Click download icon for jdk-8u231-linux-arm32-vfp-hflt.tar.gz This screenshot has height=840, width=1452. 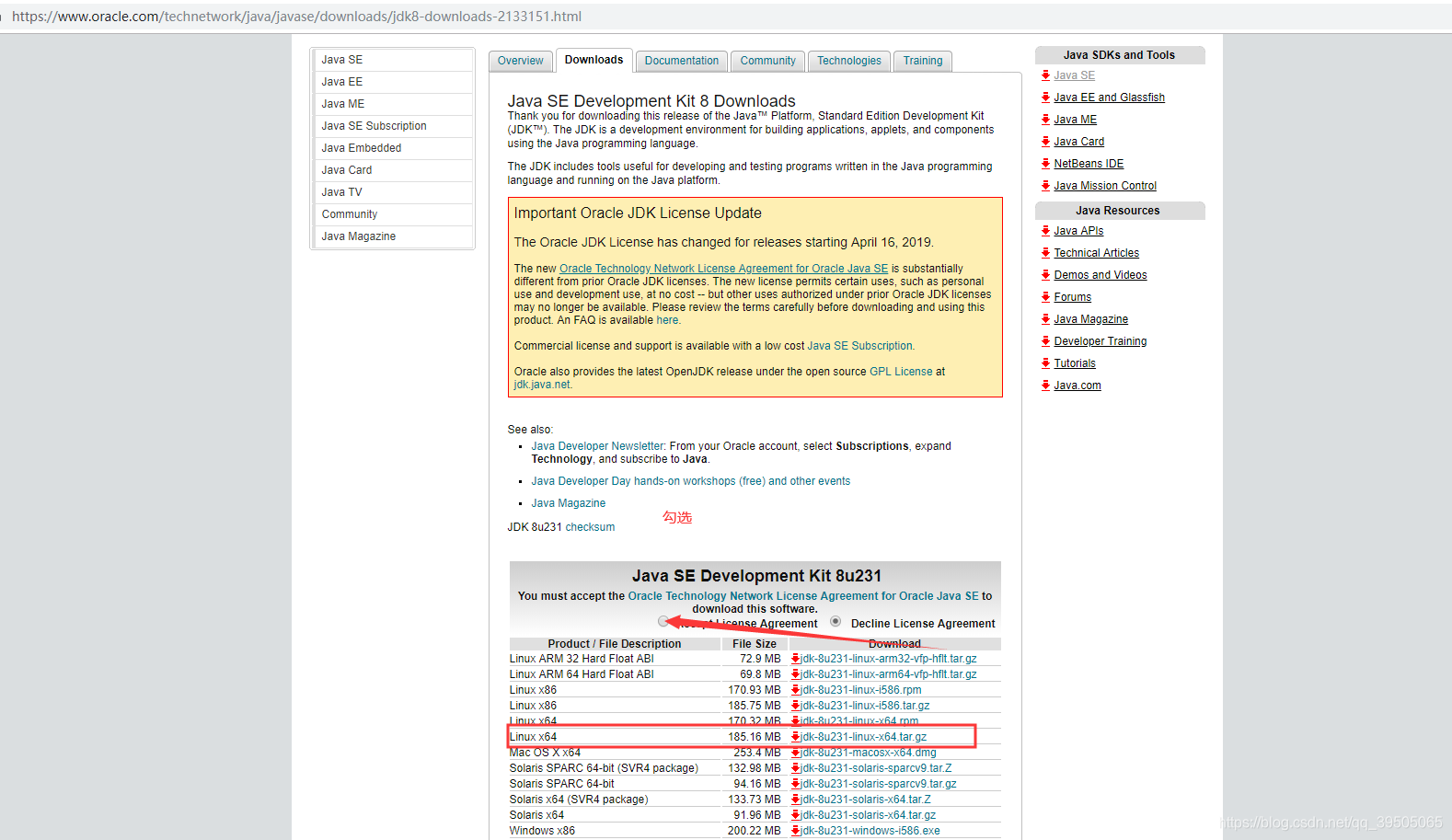point(796,659)
